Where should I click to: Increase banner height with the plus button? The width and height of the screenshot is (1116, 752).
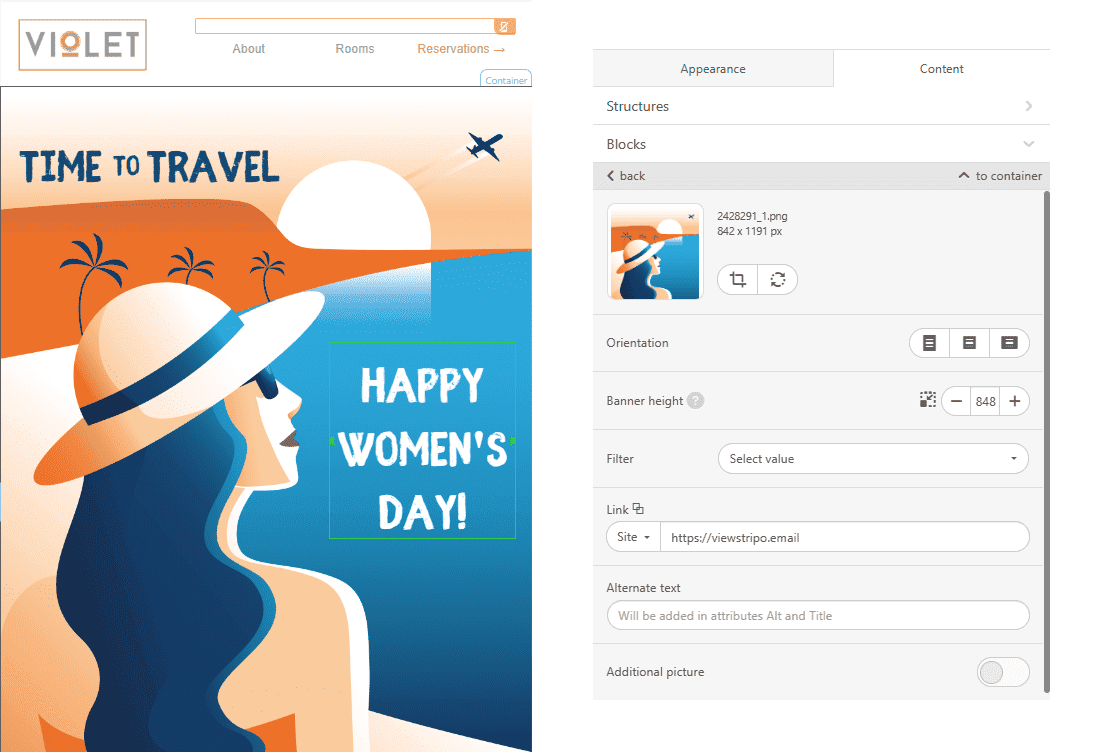coord(1014,400)
